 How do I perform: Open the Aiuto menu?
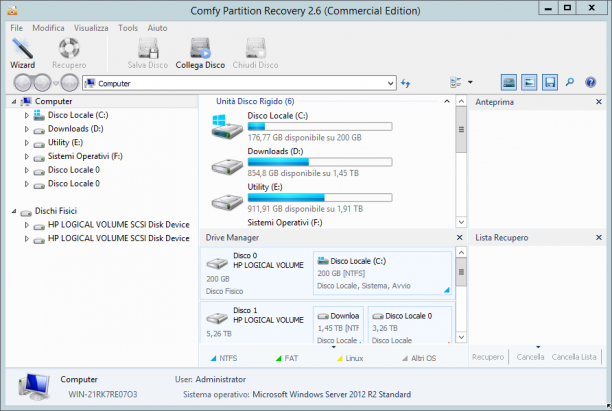[157, 28]
